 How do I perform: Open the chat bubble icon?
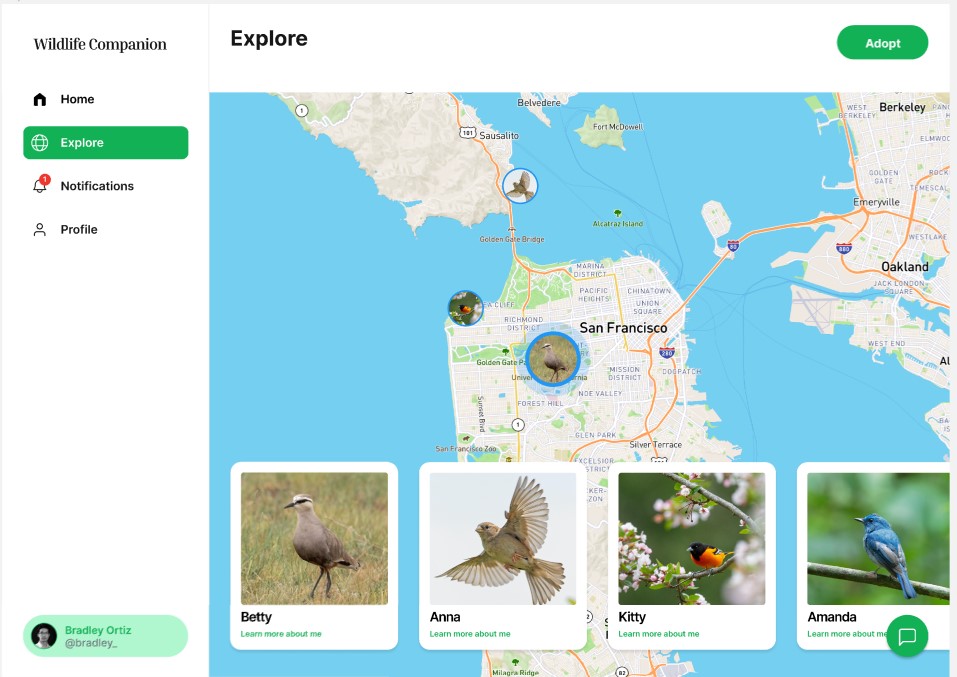[x=905, y=635]
